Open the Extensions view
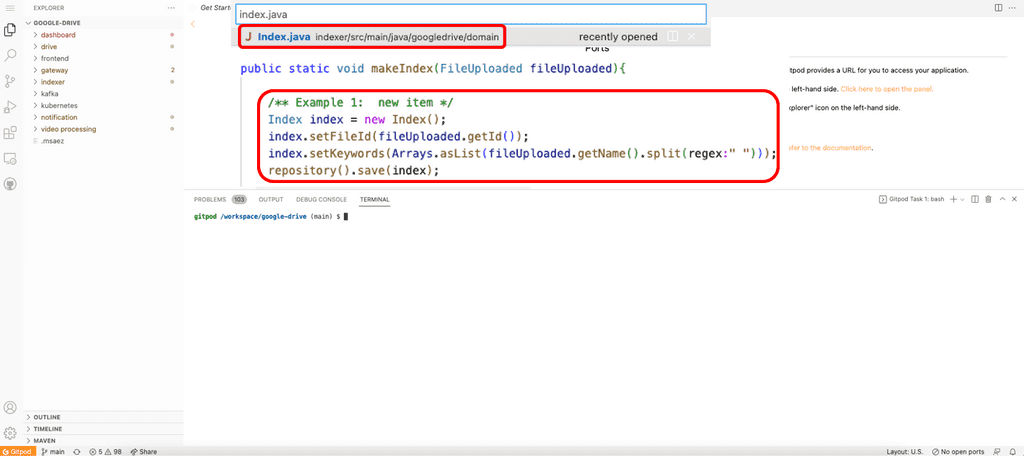 10,132
